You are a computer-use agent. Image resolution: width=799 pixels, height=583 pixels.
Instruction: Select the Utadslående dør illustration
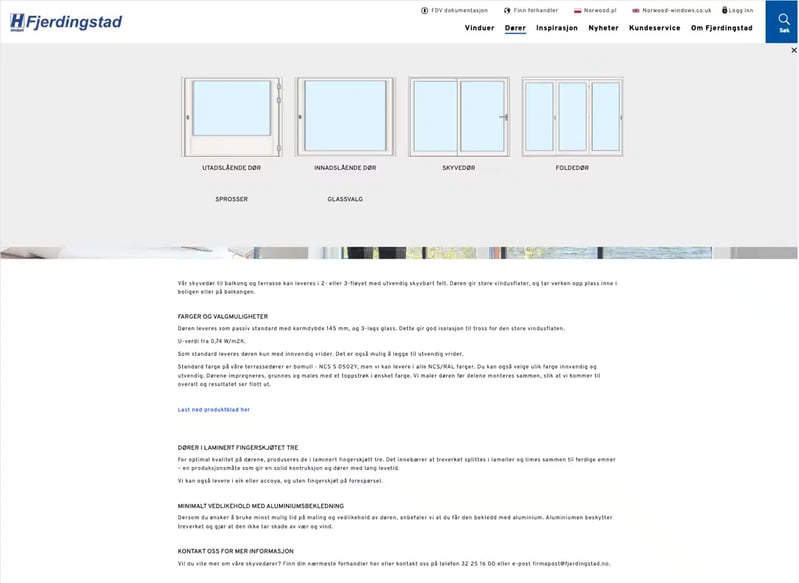[231, 117]
